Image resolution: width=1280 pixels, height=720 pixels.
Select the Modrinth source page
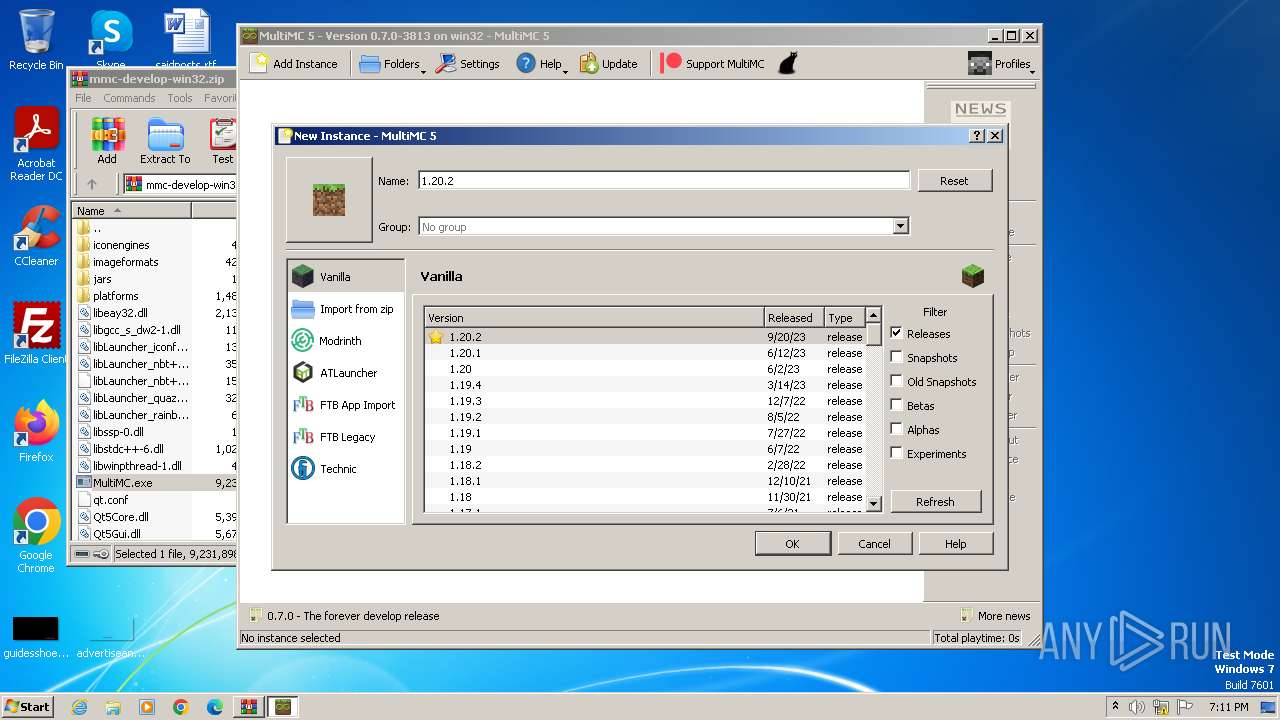point(345,341)
